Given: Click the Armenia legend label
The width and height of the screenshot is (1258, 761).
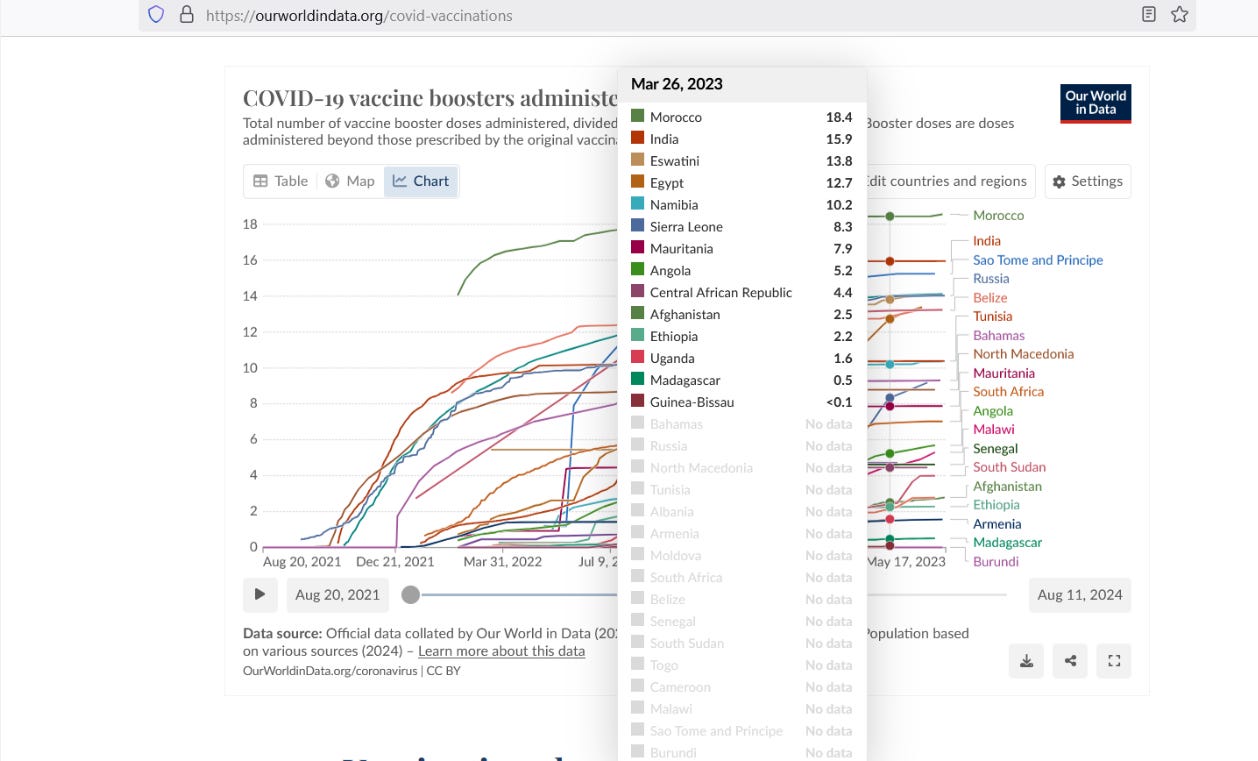Looking at the screenshot, I should [997, 524].
